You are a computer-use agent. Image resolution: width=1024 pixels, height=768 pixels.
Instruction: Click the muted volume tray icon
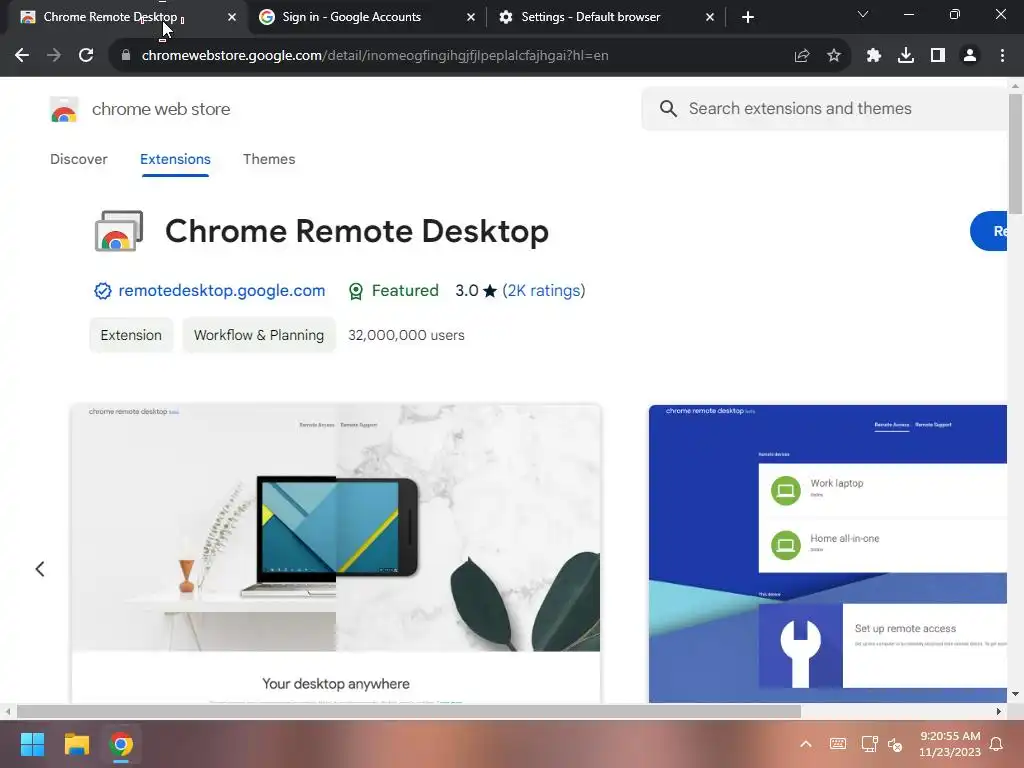(895, 744)
